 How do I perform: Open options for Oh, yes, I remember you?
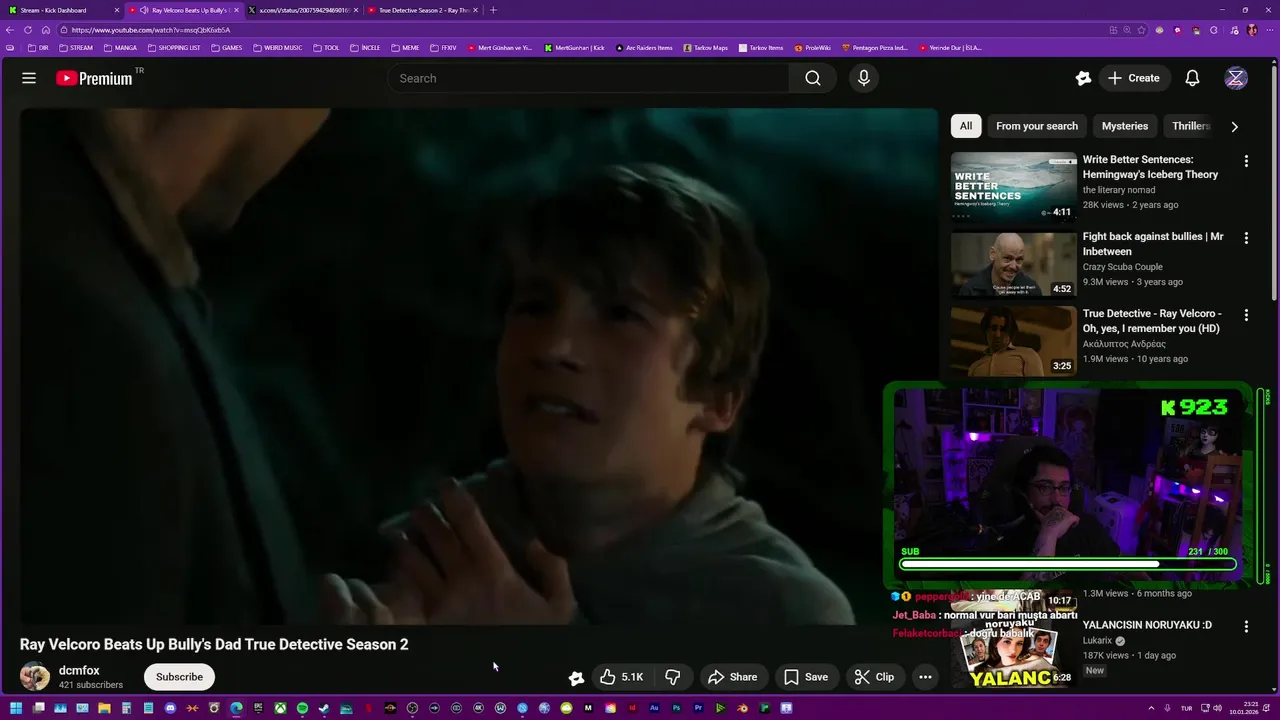(x=1246, y=315)
